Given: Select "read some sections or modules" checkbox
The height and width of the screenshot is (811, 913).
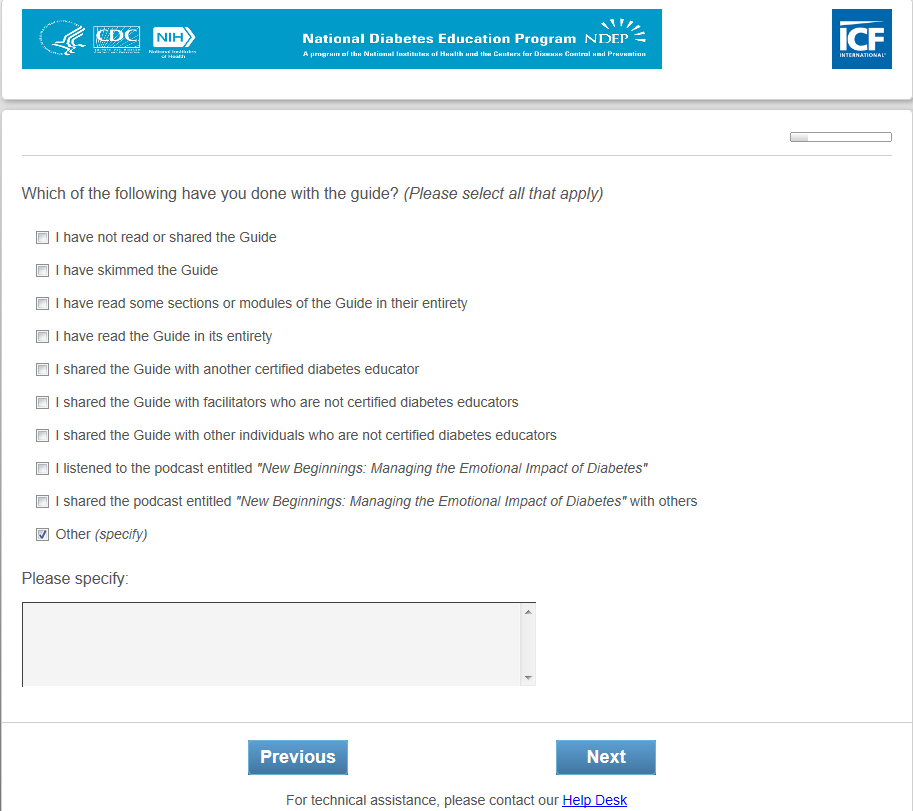Looking at the screenshot, I should [42, 304].
